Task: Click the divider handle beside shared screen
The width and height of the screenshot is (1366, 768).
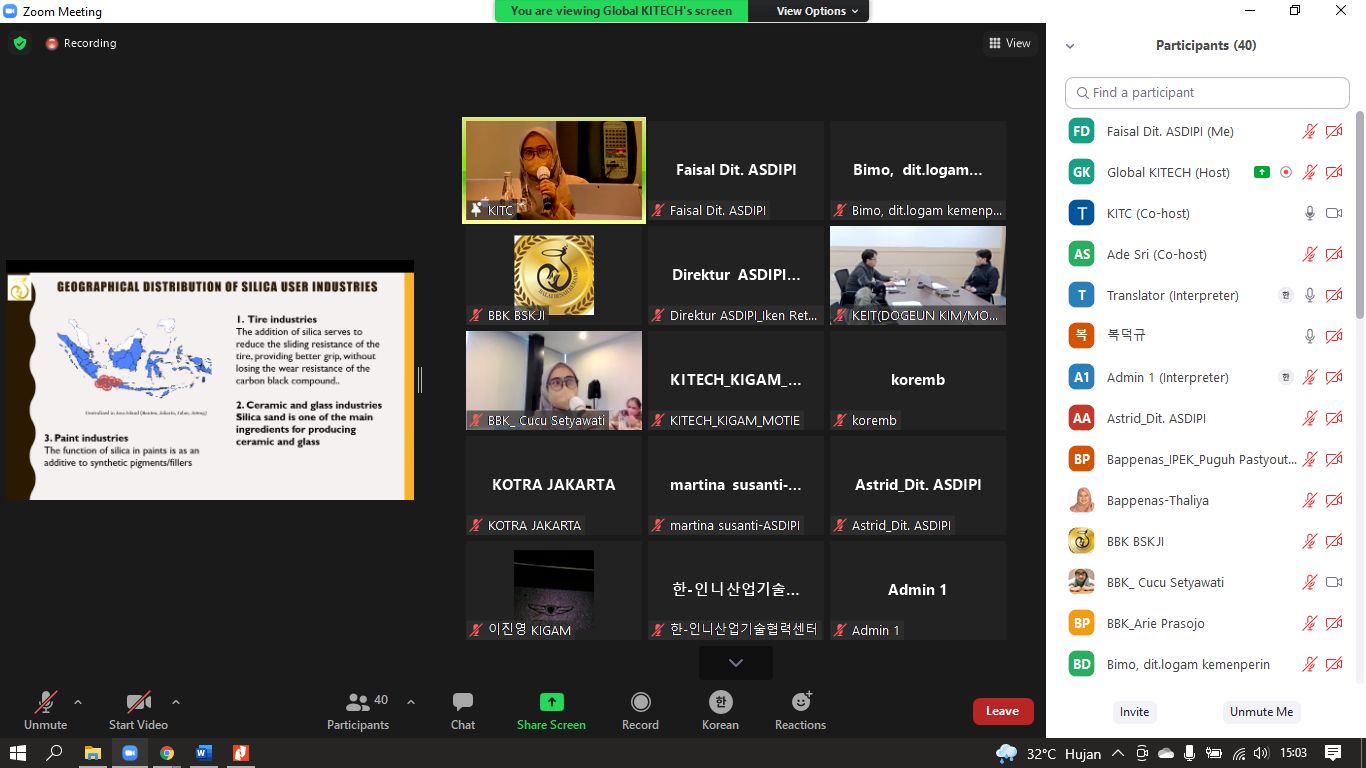Action: pyautogui.click(x=420, y=380)
